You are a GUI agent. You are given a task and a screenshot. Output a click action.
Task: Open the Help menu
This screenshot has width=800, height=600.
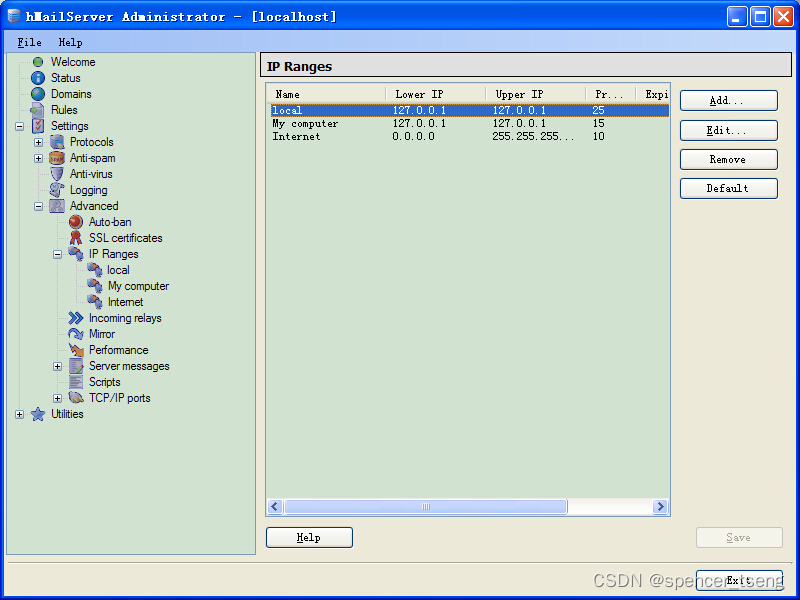69,42
